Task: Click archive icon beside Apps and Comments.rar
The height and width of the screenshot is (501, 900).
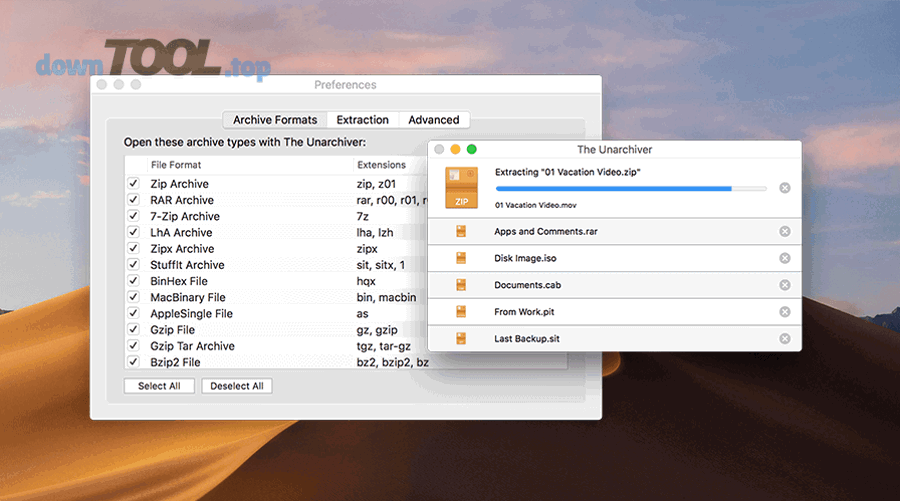Action: [x=461, y=231]
